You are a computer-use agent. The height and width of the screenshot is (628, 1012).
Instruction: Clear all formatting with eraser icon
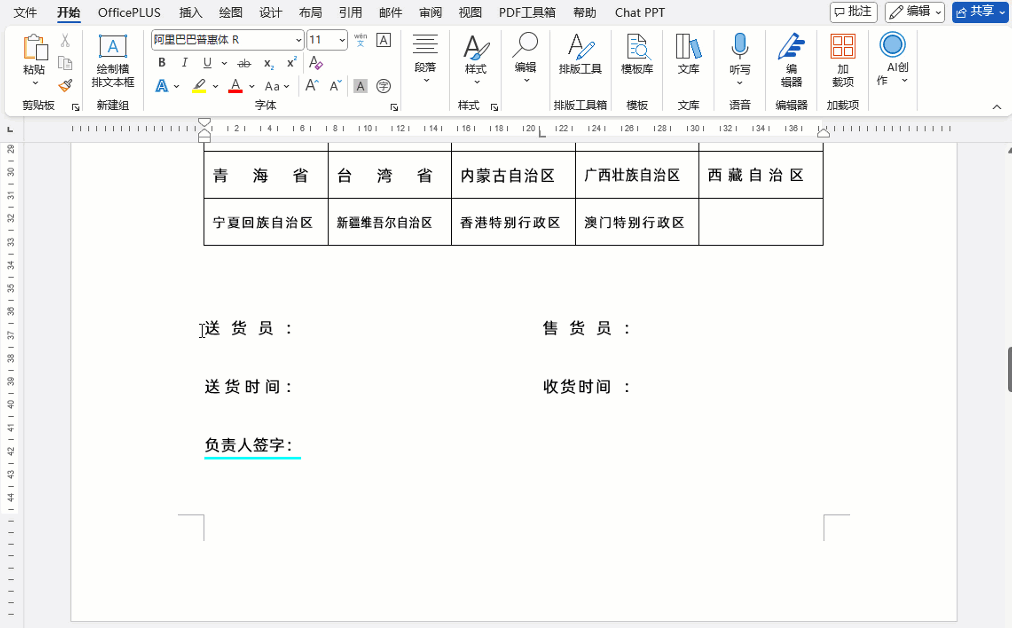[x=316, y=63]
